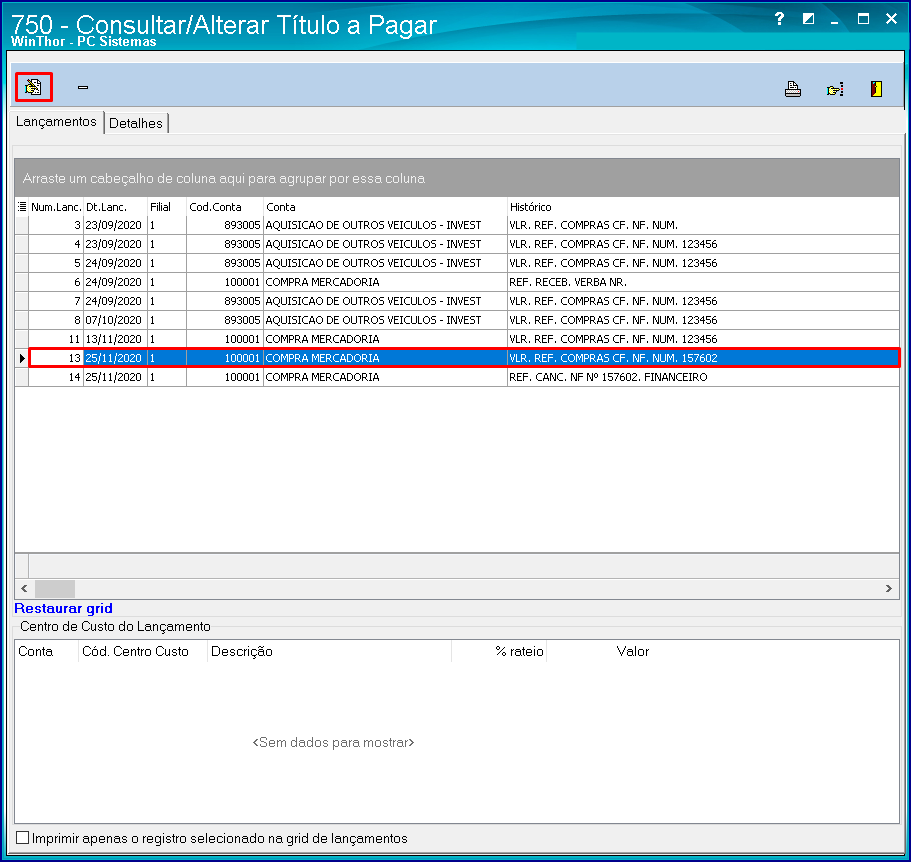The image size is (911, 862).
Task: Click the Restaurar grid link
Action: tap(63, 608)
